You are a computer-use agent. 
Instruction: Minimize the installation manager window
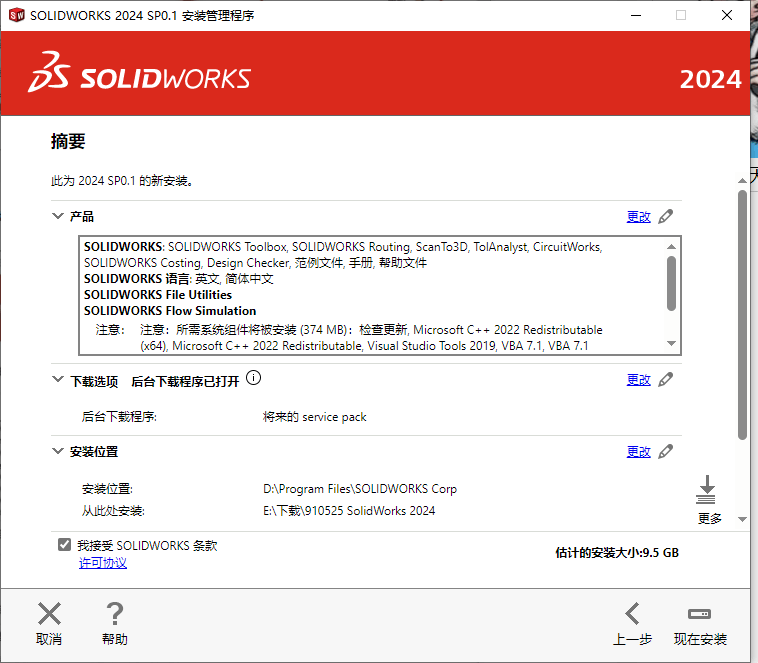(636, 15)
